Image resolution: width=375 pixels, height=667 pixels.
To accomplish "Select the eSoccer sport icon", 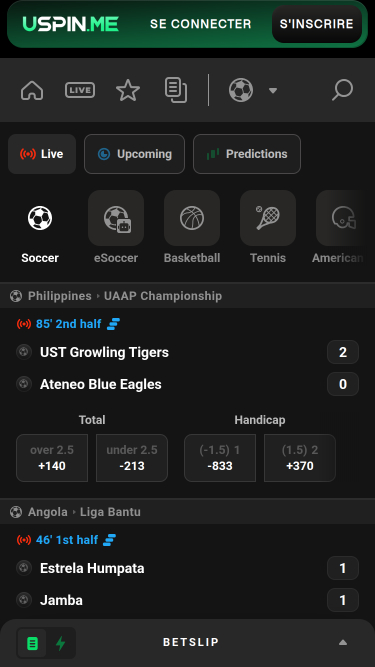I will [x=116, y=218].
